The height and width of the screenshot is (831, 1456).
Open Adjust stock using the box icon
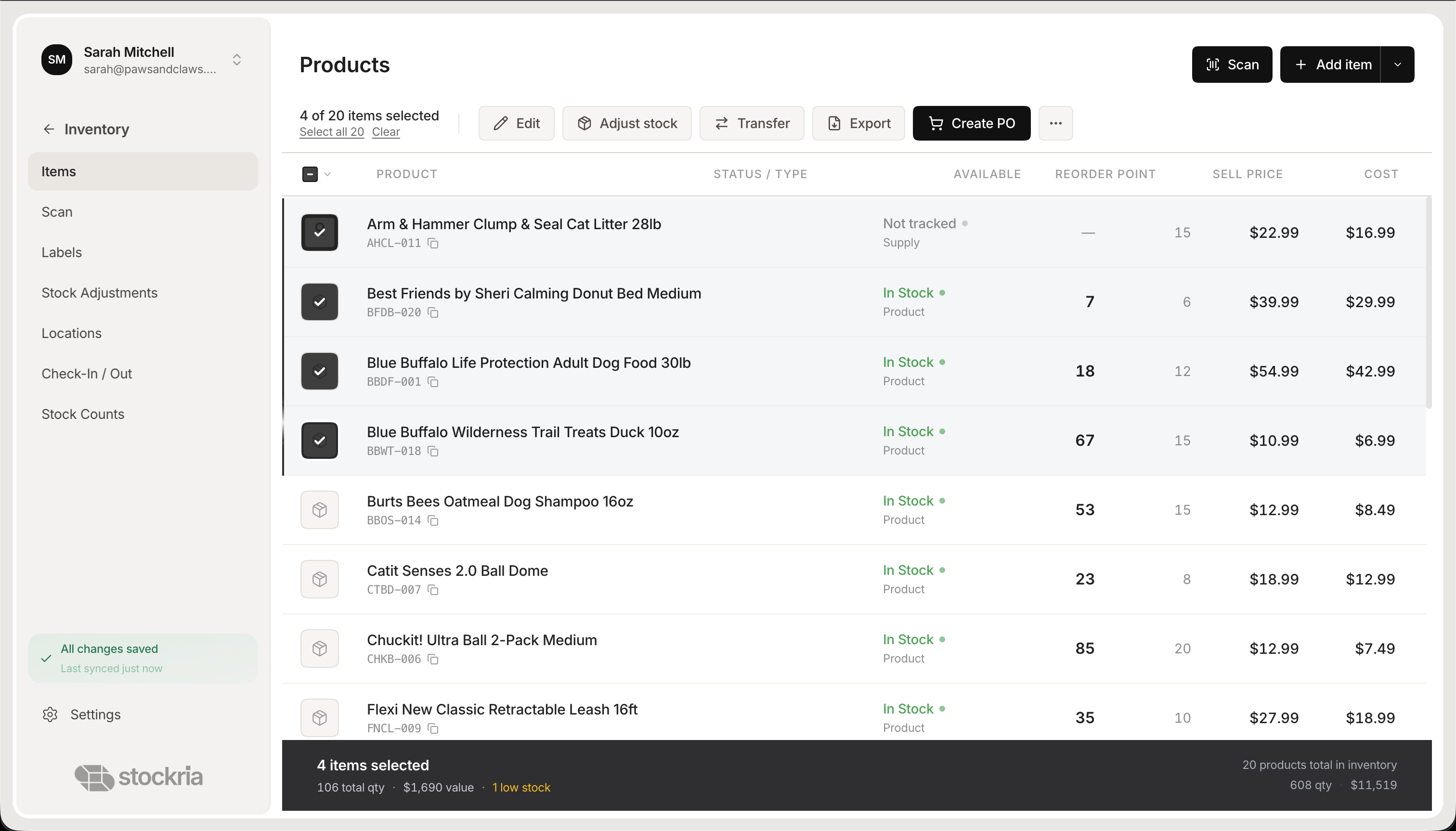584,123
